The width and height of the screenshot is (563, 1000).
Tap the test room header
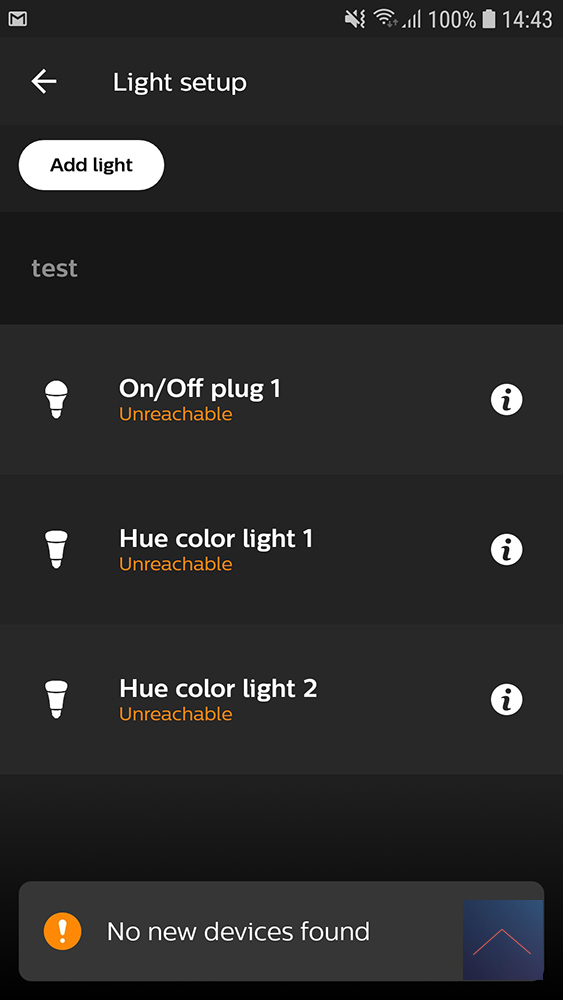tap(54, 268)
